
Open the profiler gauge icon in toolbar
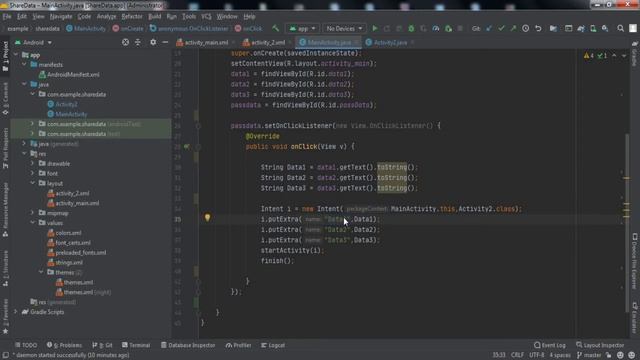tap(436, 29)
